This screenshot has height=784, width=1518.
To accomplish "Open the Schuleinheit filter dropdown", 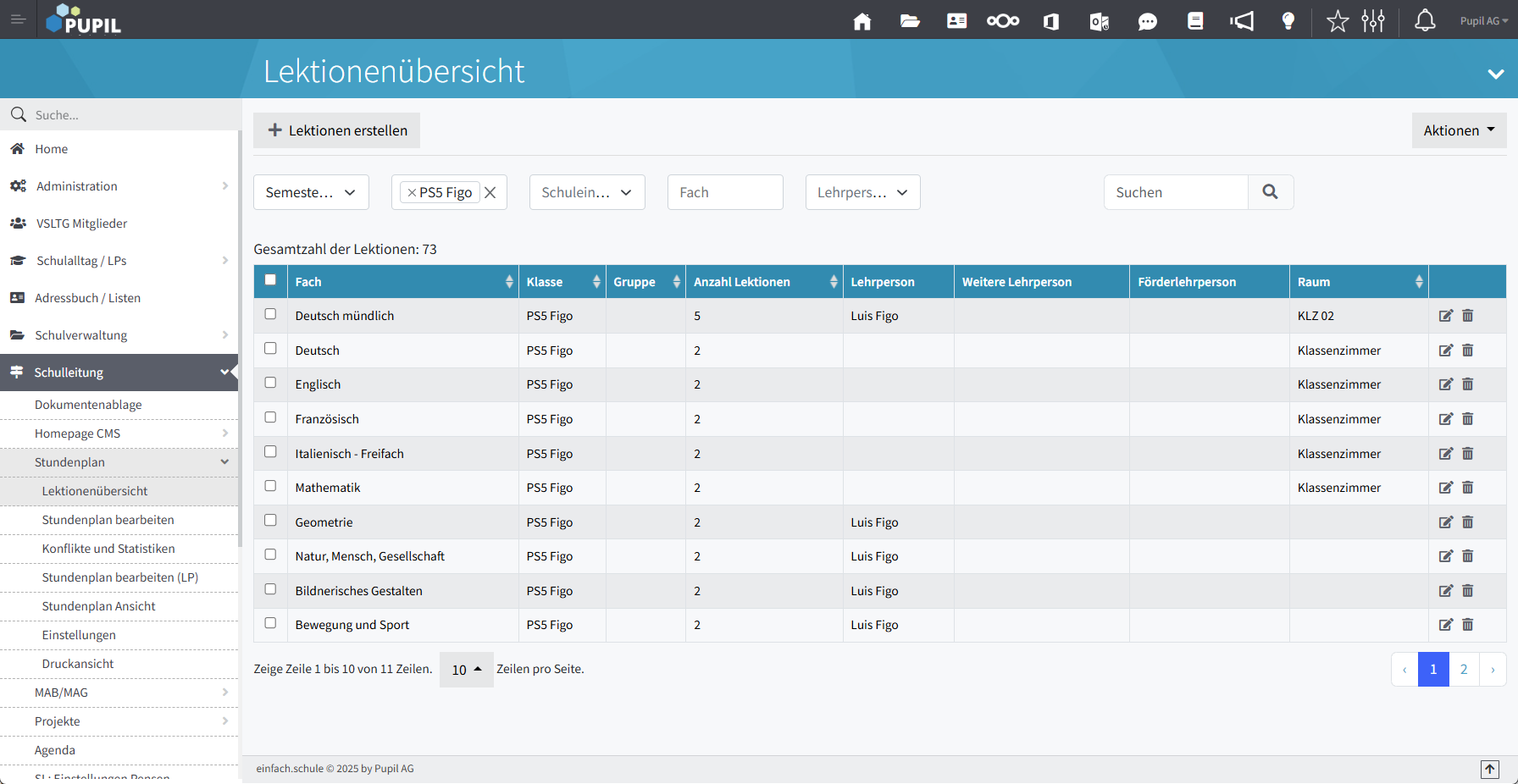I will [x=587, y=192].
